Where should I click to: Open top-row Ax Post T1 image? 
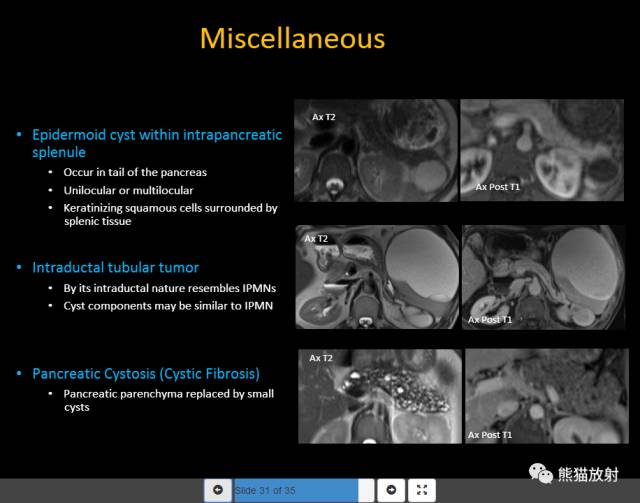[x=542, y=150]
